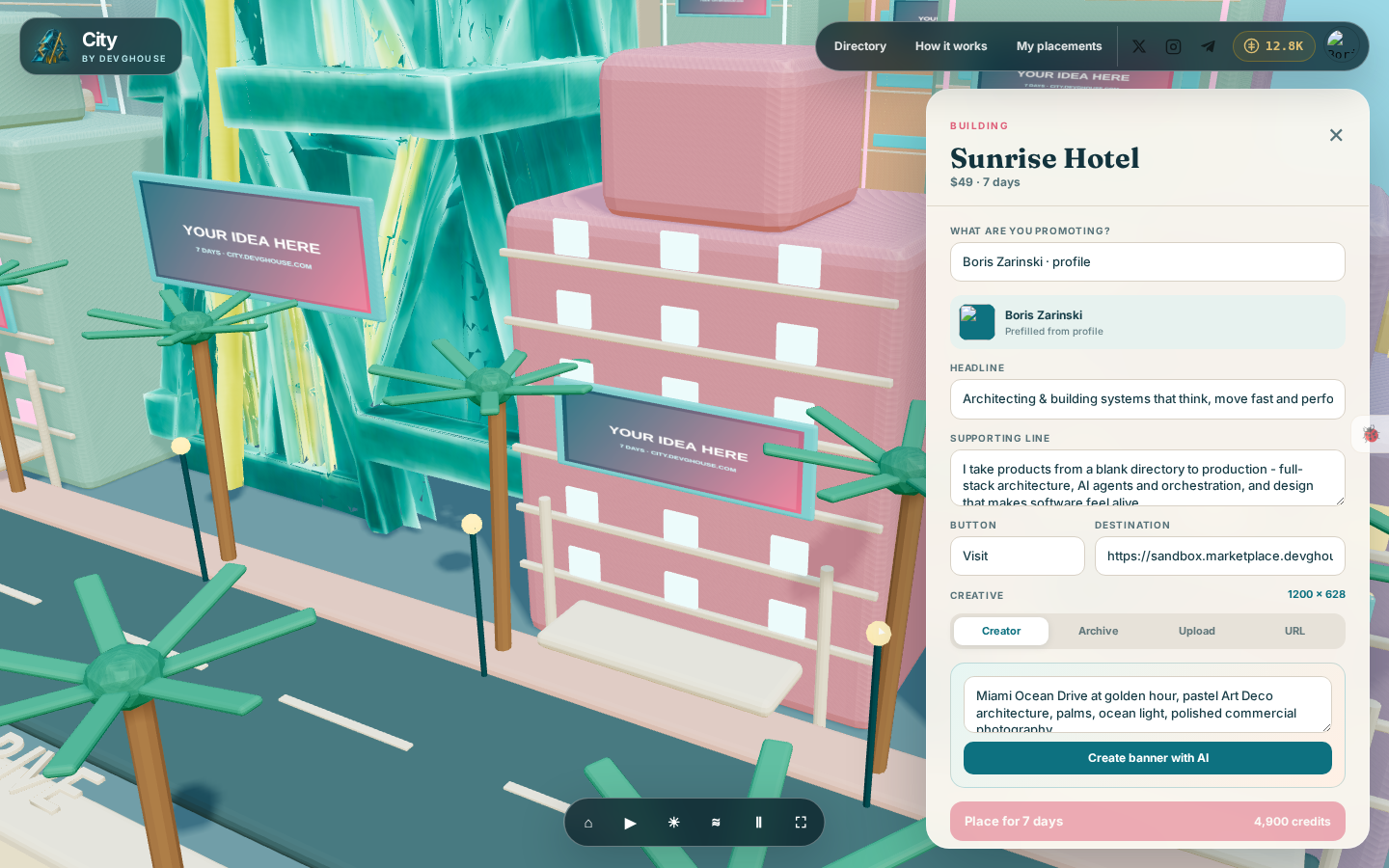Click into the Headline input field
The image size is (1389, 868).
click(1148, 399)
